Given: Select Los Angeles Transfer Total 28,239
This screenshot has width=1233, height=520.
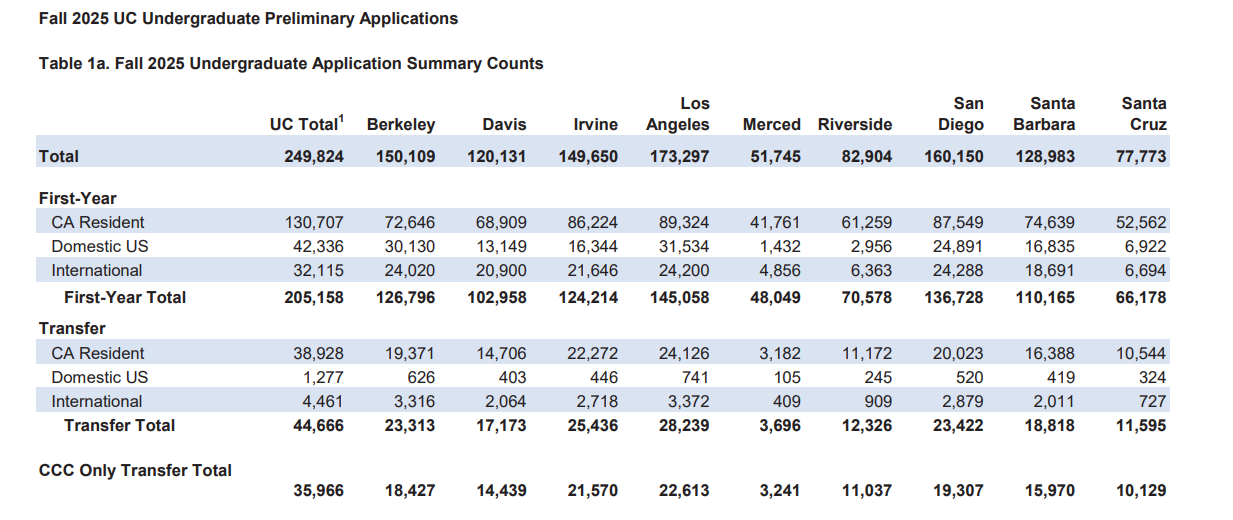Looking at the screenshot, I should pyautogui.click(x=684, y=425).
